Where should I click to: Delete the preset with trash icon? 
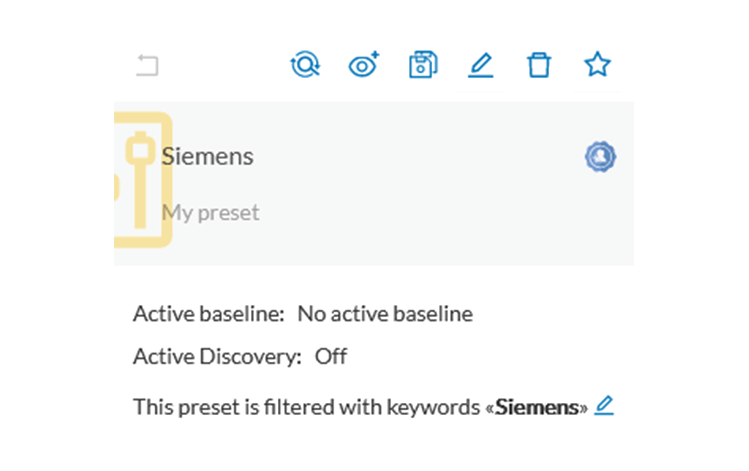point(539,64)
